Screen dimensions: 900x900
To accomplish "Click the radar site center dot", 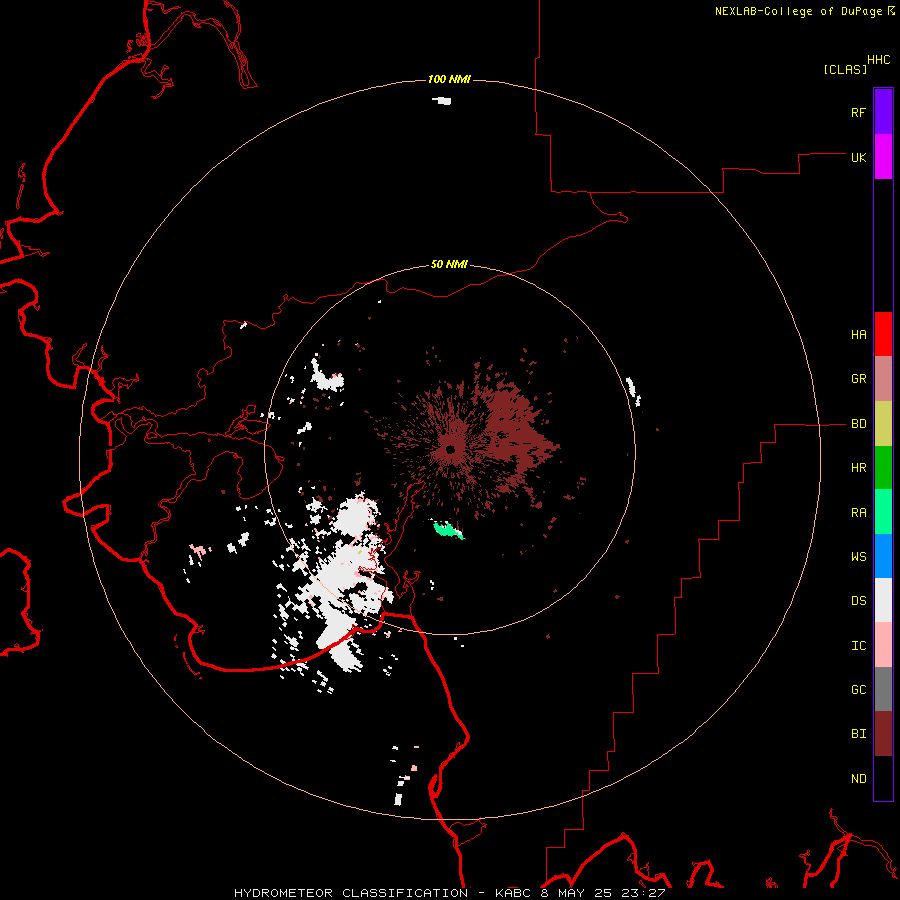I will [450, 449].
